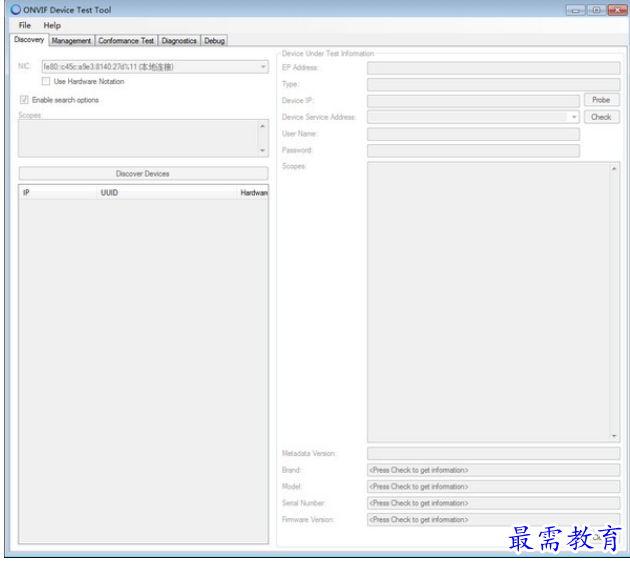Open the File menu
Screen dimensions: 630x570
25,25
